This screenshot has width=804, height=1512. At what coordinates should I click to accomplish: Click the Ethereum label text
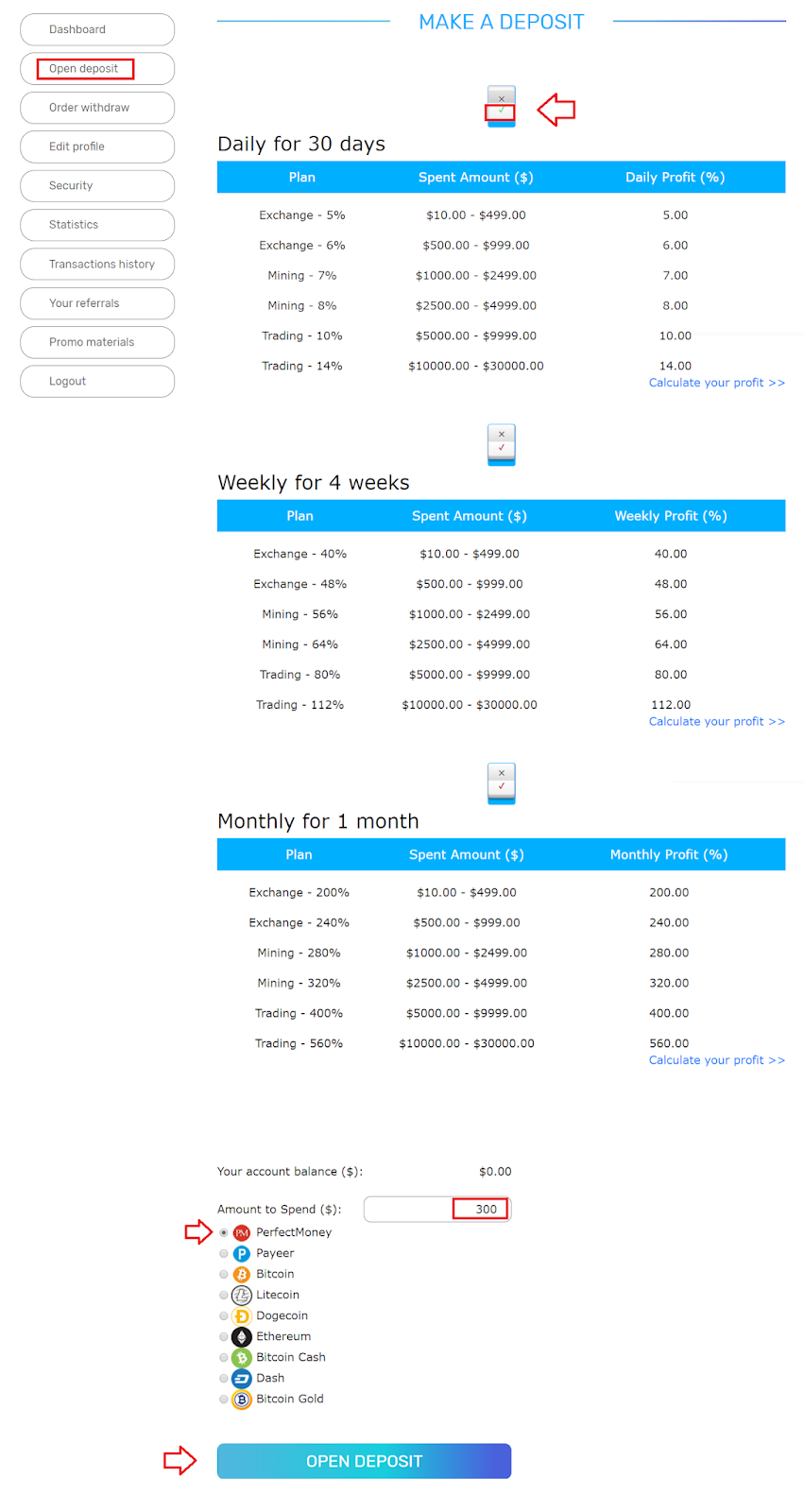(283, 1336)
